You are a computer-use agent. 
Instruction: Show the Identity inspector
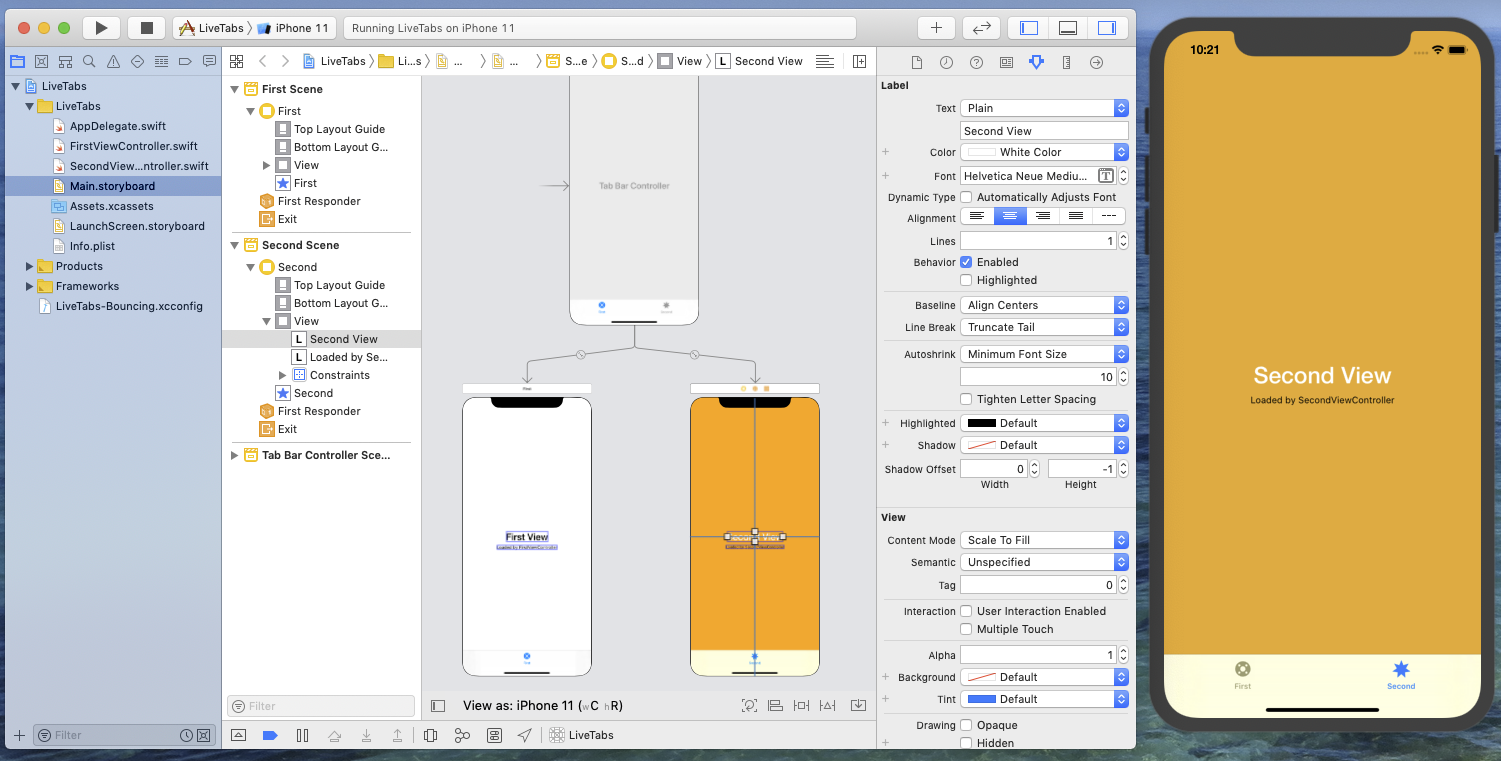tap(1006, 62)
